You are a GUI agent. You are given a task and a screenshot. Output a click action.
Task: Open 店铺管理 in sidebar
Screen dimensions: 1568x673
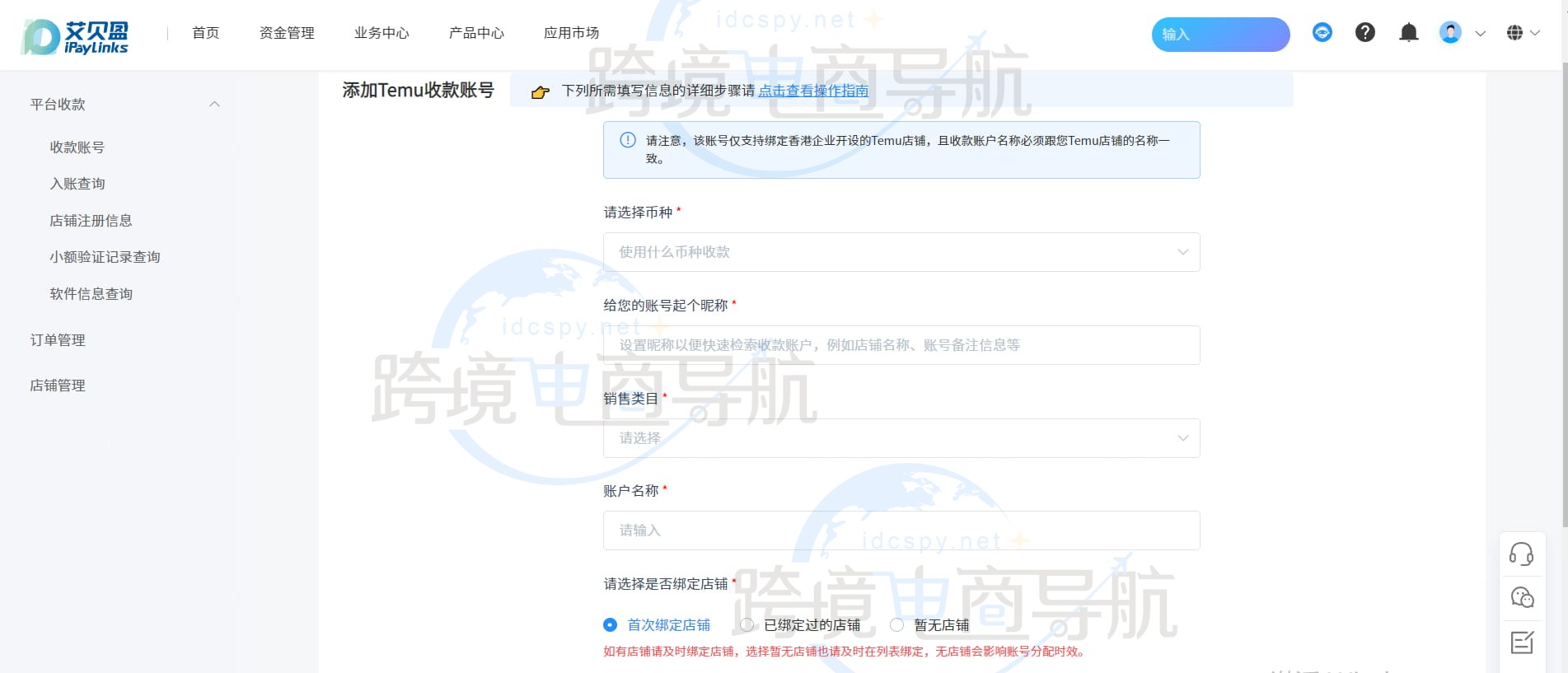coord(58,386)
